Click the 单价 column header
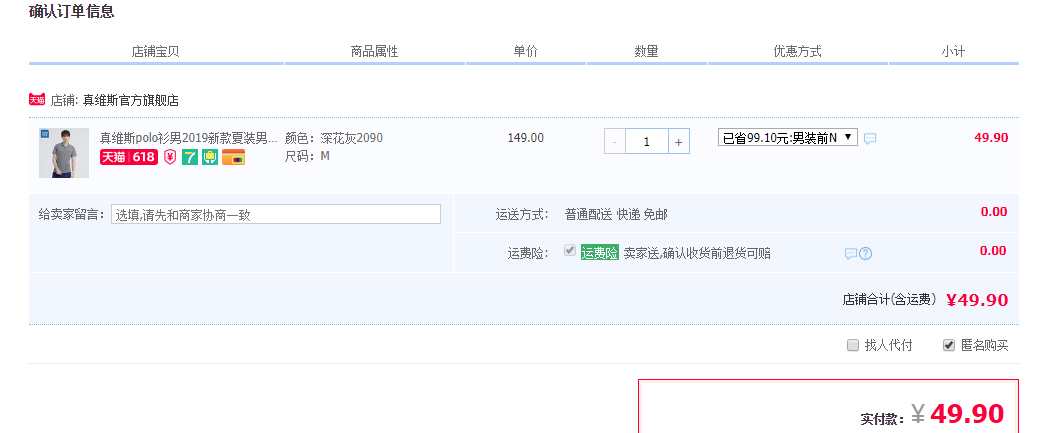1060x433 pixels. coord(525,51)
